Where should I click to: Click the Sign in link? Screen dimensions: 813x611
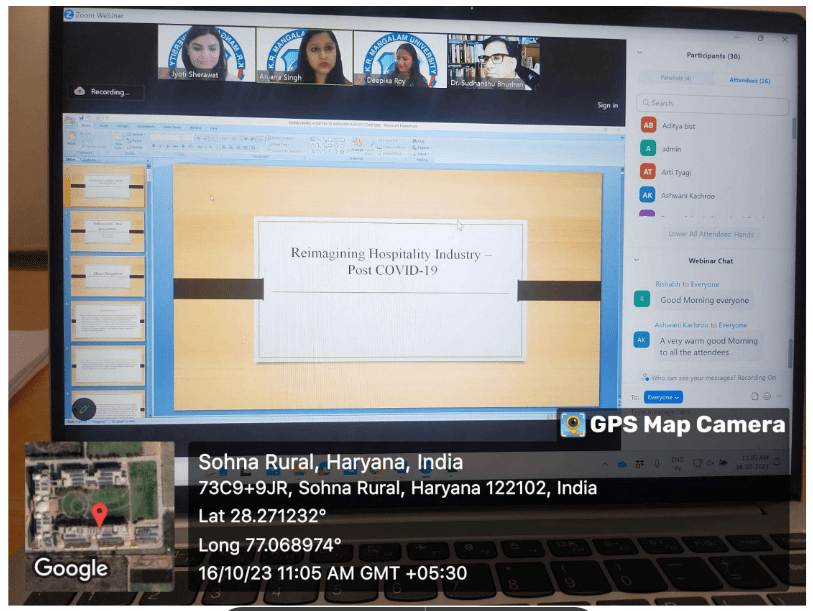(x=607, y=105)
